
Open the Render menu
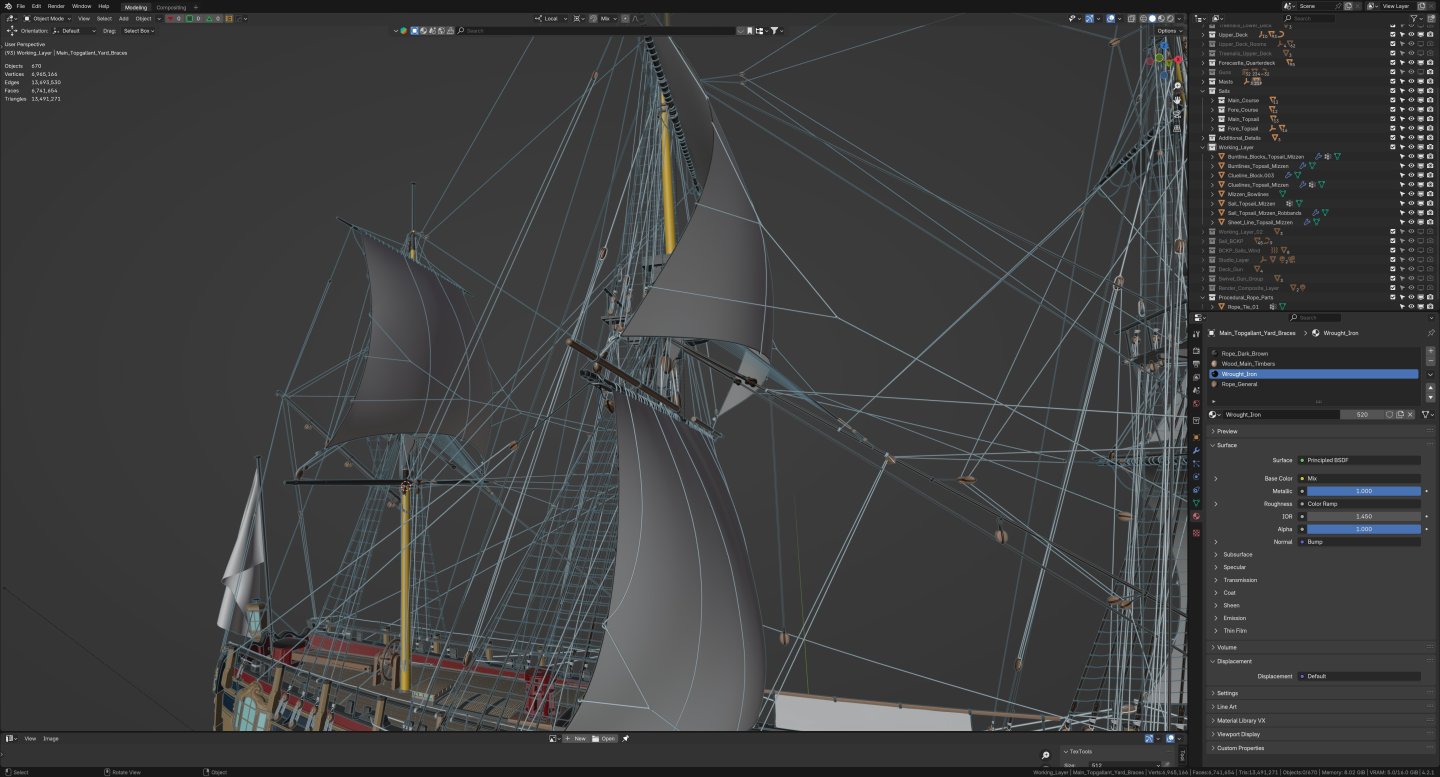click(x=56, y=6)
